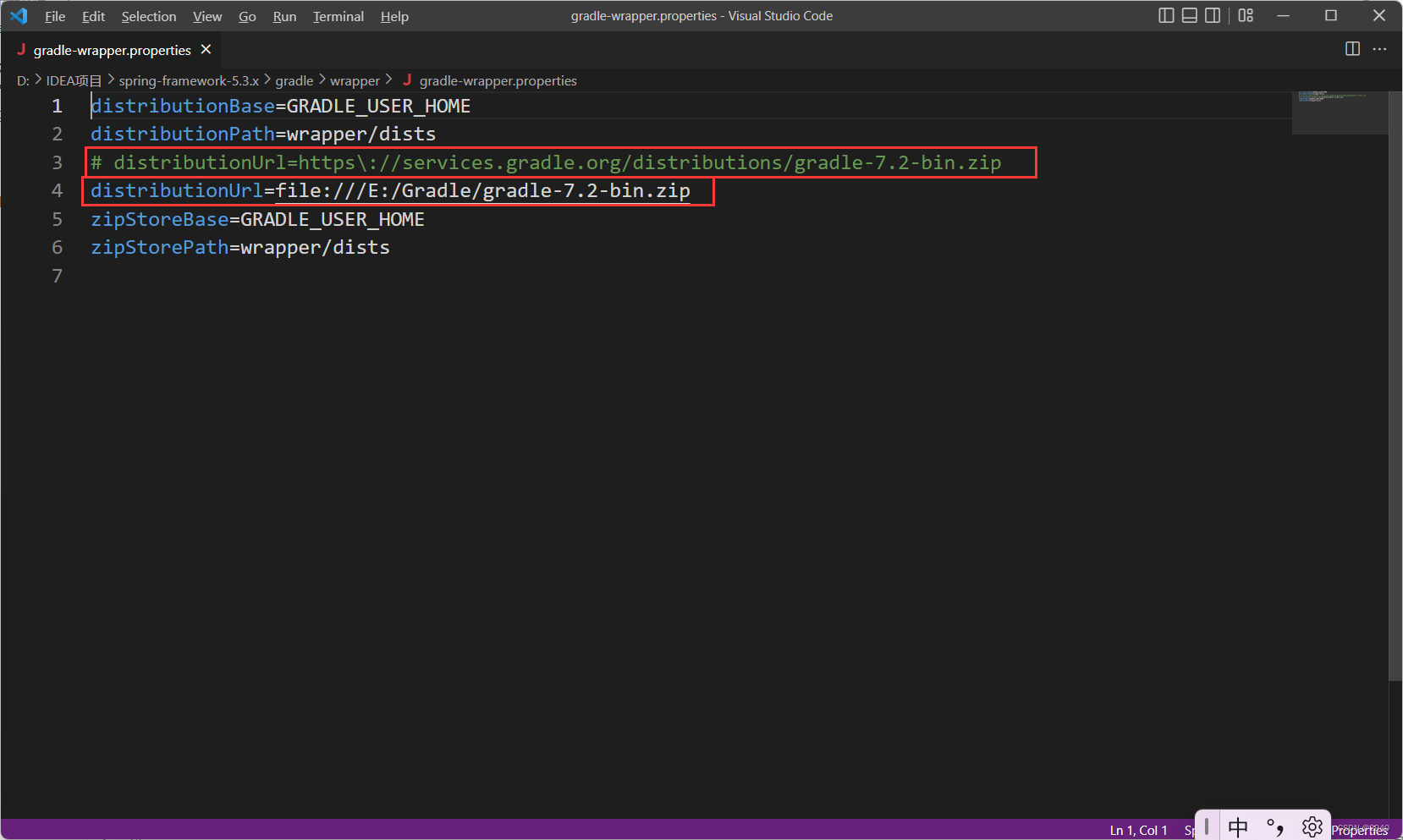Click the file:///E:/Gradle/gradle-7.2-bin.zip value

[483, 190]
